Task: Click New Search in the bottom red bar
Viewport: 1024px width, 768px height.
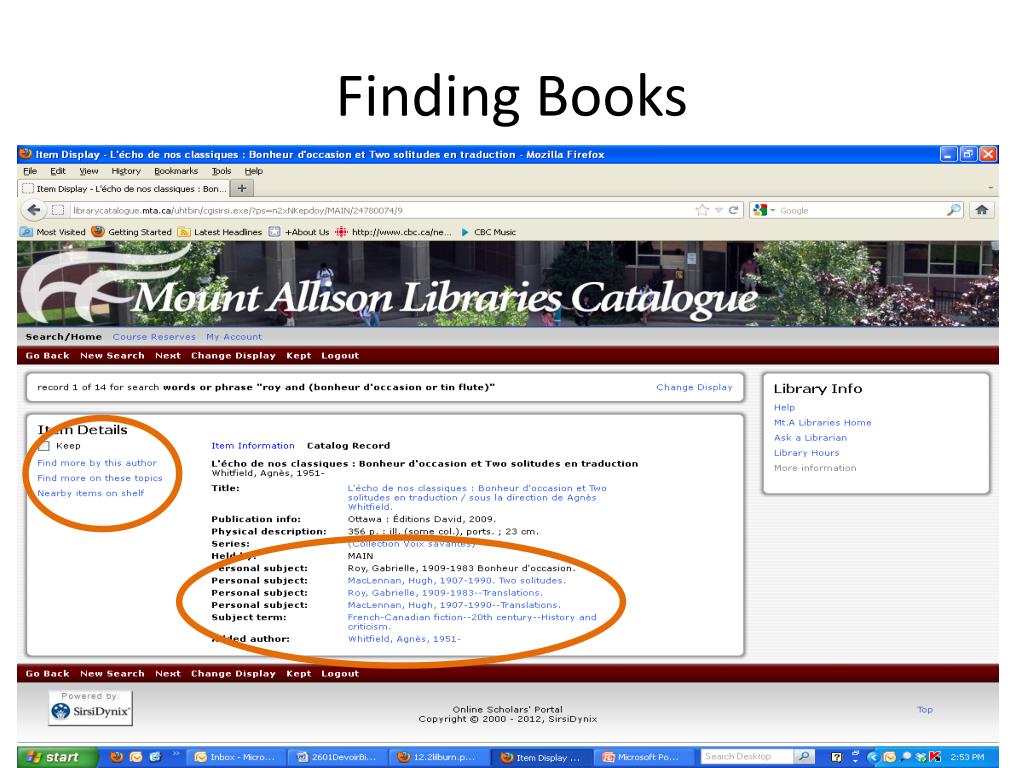Action: [x=112, y=674]
